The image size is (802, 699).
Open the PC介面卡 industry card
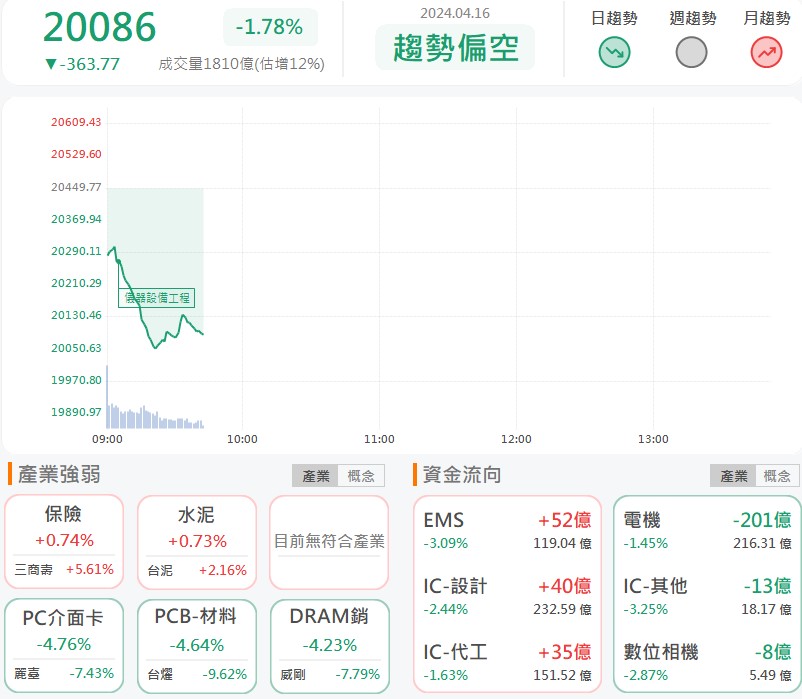tap(64, 646)
